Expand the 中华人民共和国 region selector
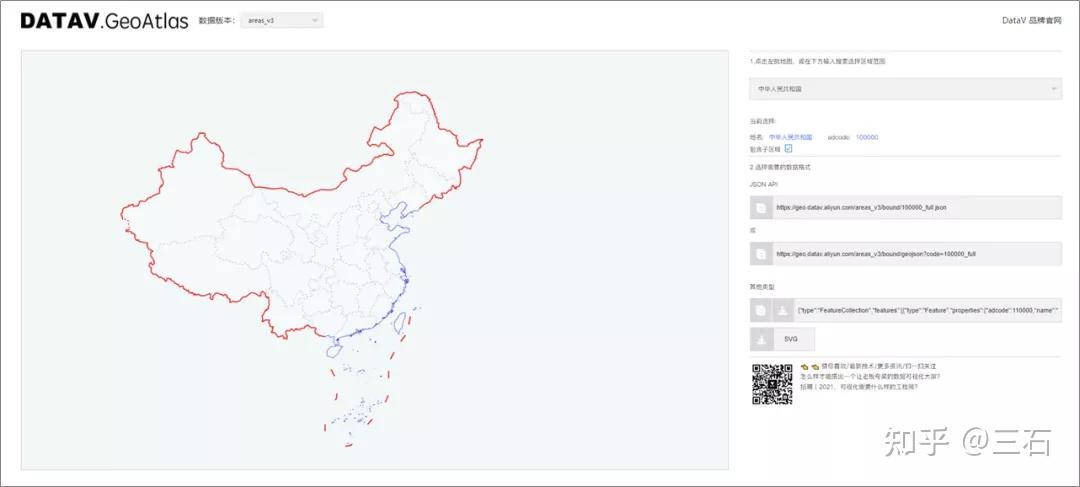The height and width of the screenshot is (487, 1080). coord(905,89)
